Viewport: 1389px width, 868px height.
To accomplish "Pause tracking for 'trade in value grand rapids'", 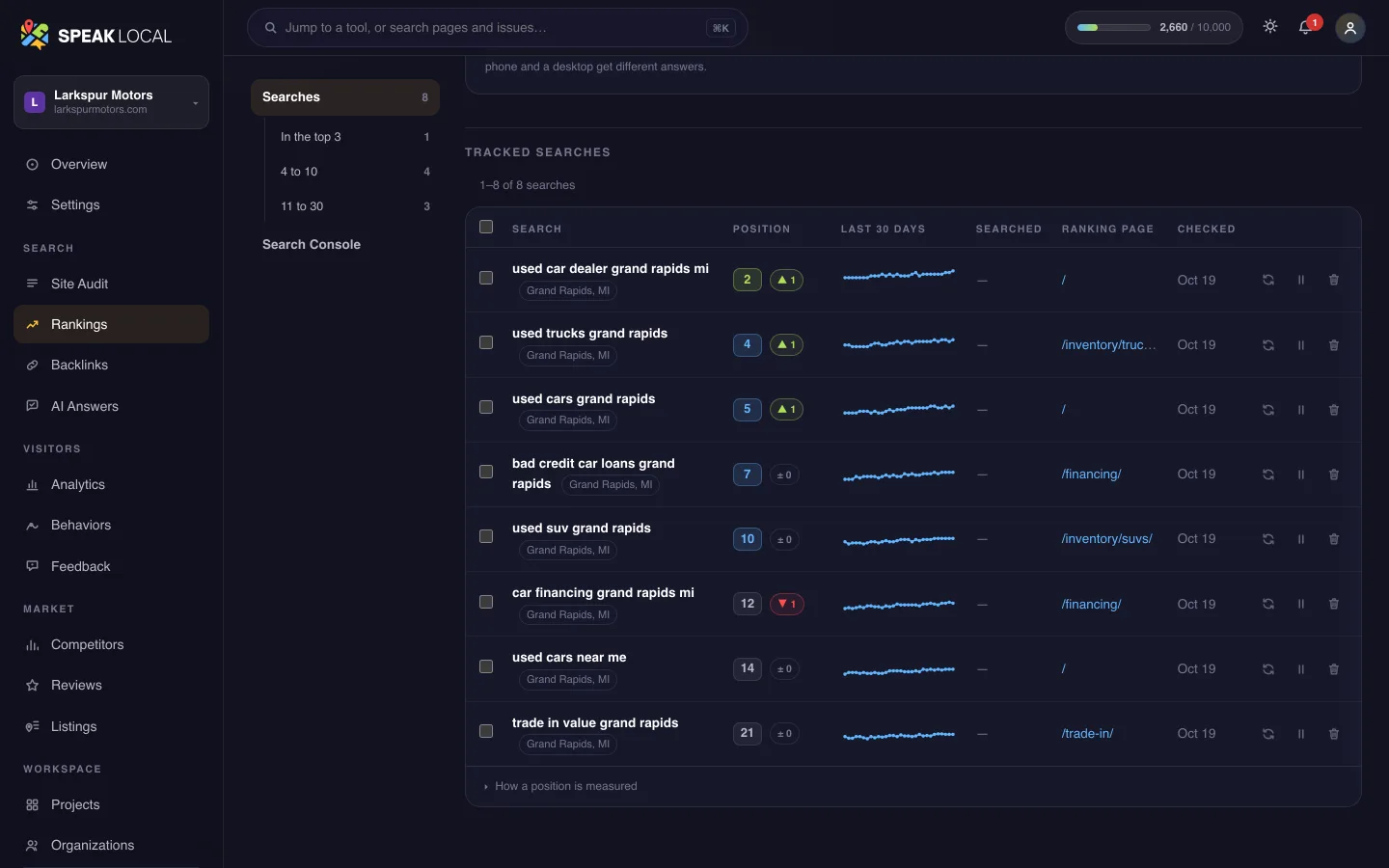I will 1301,734.
